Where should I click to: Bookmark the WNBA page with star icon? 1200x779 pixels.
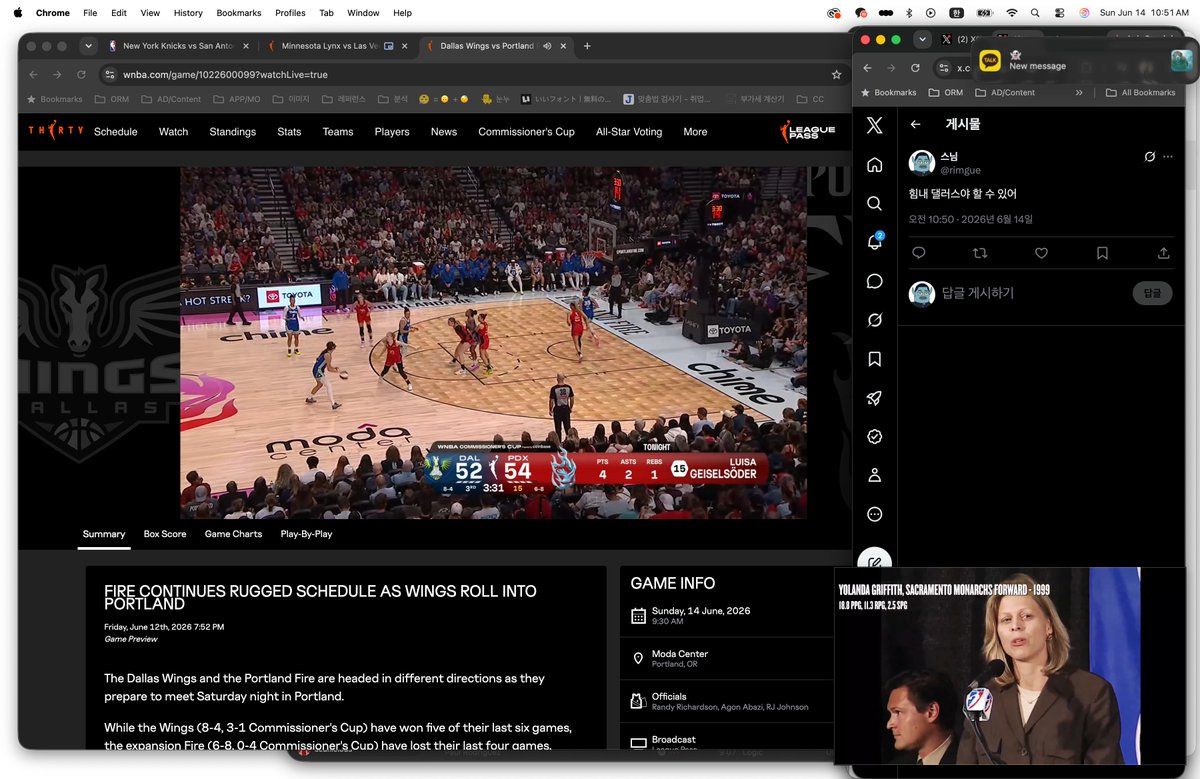tap(836, 74)
